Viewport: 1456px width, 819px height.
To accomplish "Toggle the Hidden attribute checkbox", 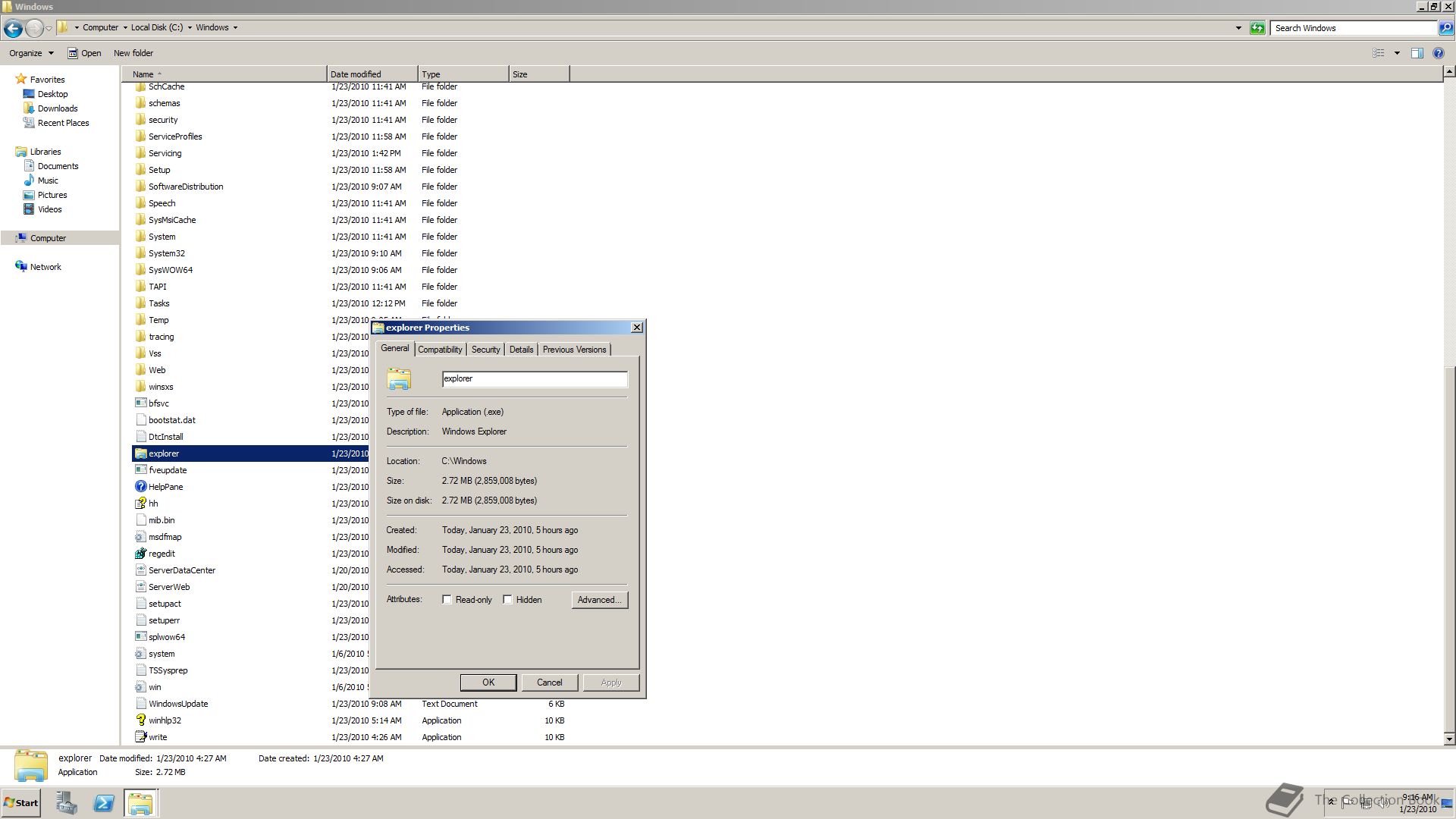I will click(507, 600).
